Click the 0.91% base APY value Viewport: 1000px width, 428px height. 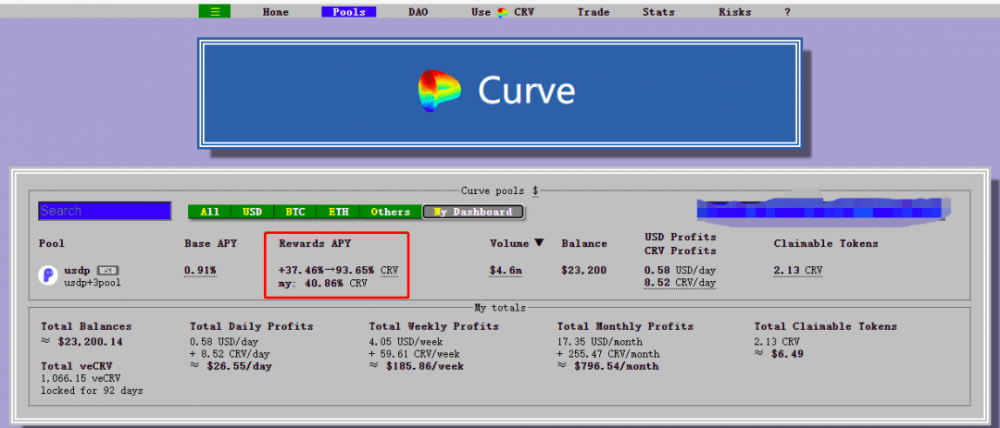pos(200,270)
